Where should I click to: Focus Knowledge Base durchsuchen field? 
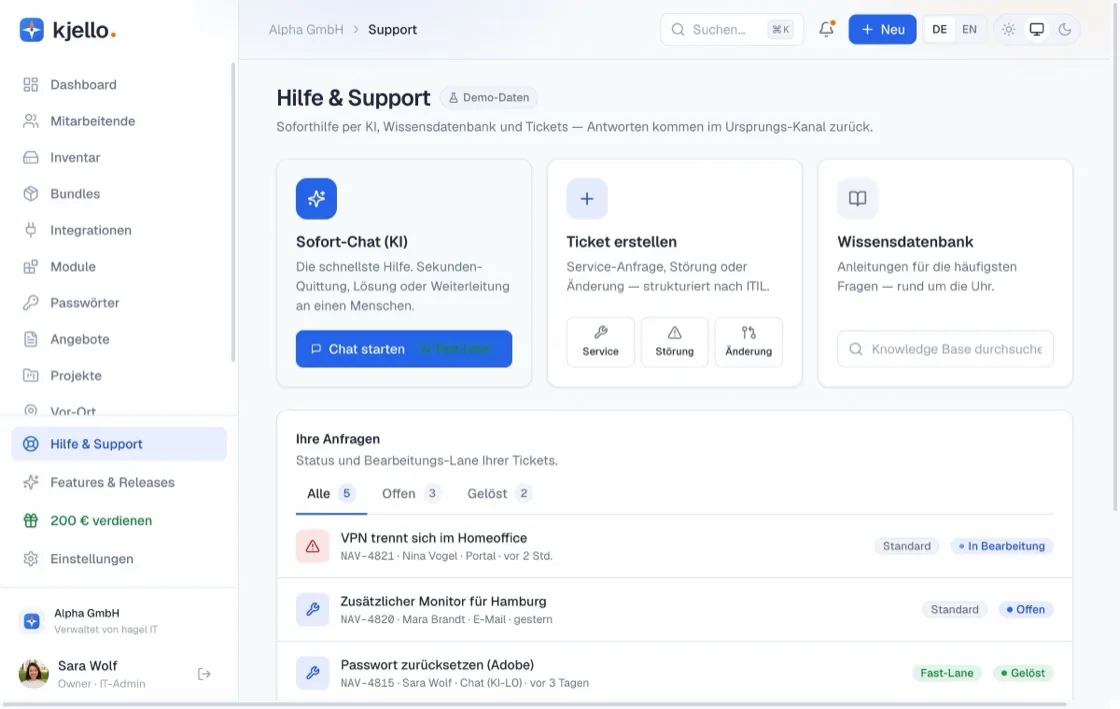click(945, 349)
